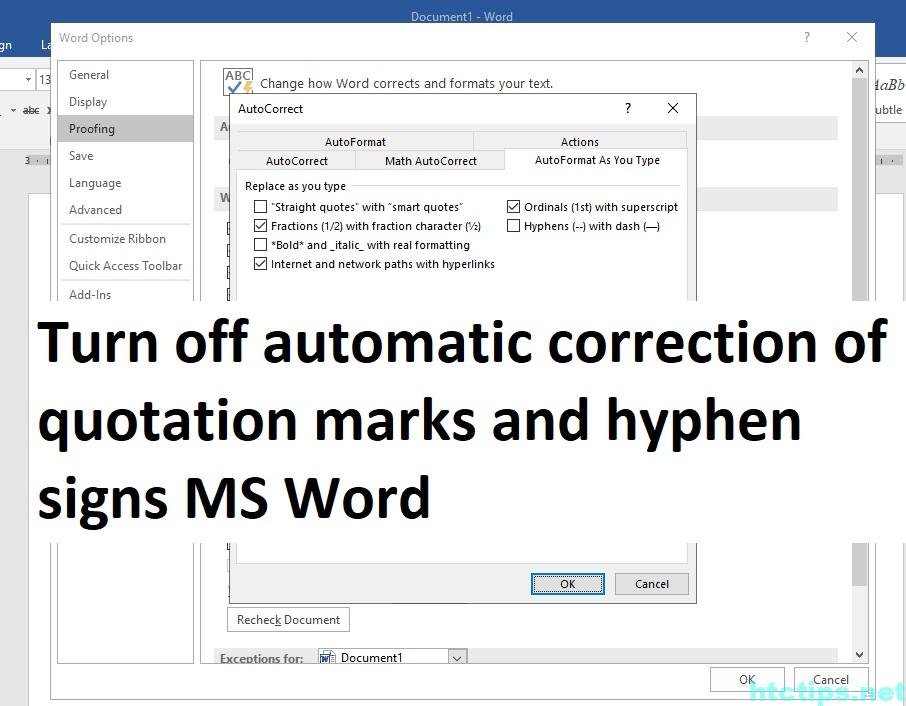906x706 pixels.
Task: Click OK in the AutoCorrect dialog
Action: (567, 584)
